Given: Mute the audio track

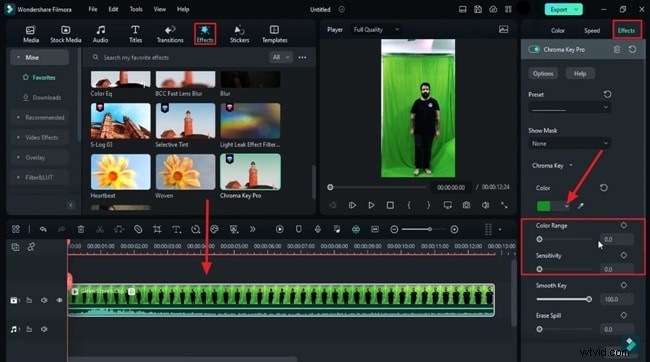Looking at the screenshot, I should click(44, 329).
